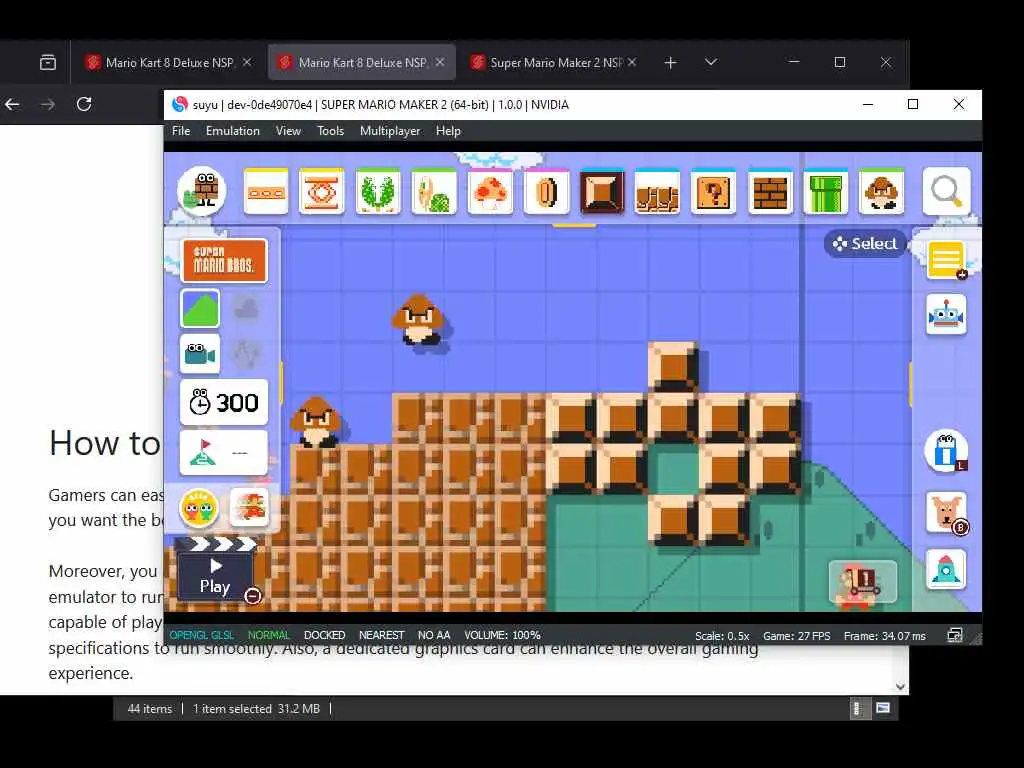The image size is (1024, 768).
Task: Open the browser tab actions icon
Action: coord(48,63)
